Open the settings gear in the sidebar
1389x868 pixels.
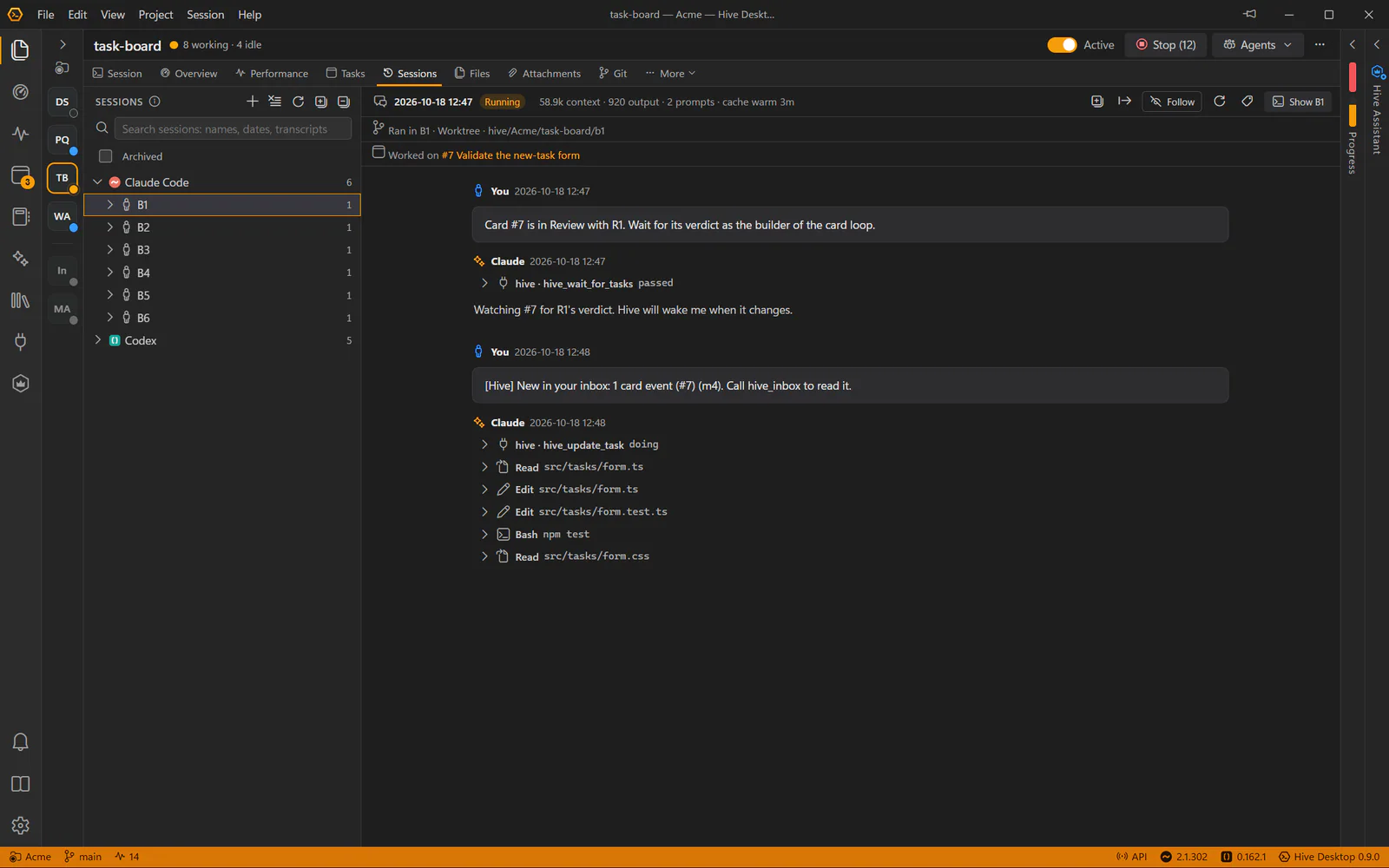(x=20, y=825)
